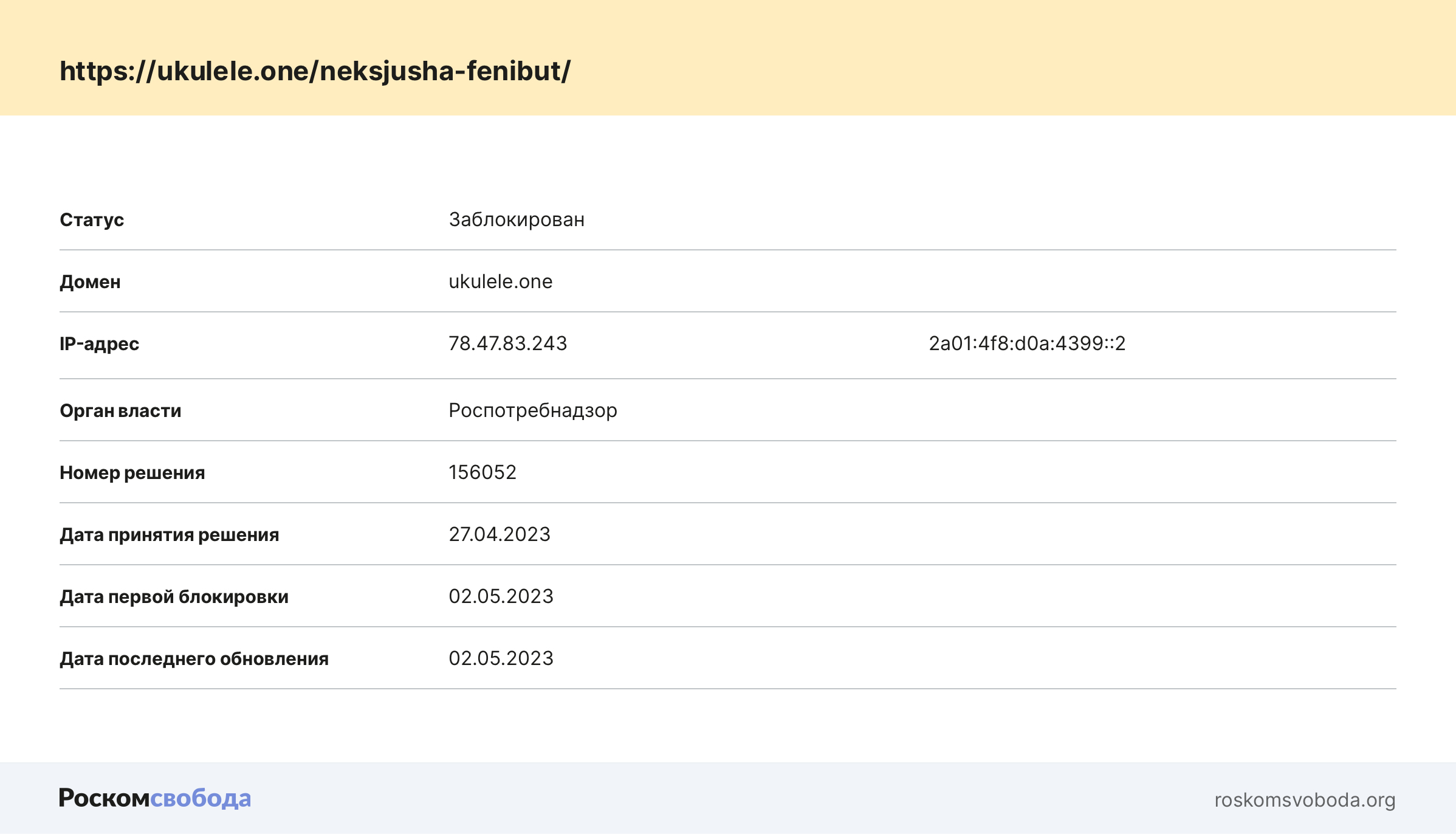Click the Орган власти label

120,411
